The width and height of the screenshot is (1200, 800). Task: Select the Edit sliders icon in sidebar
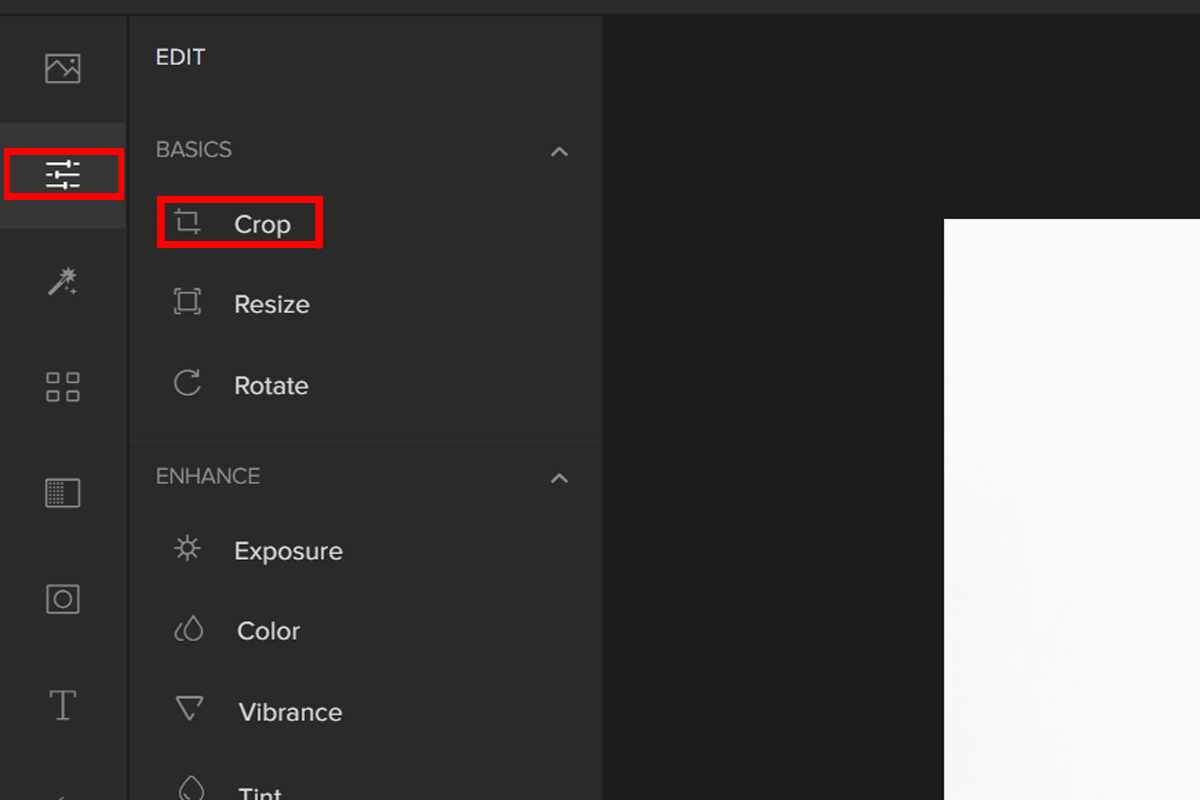[62, 175]
